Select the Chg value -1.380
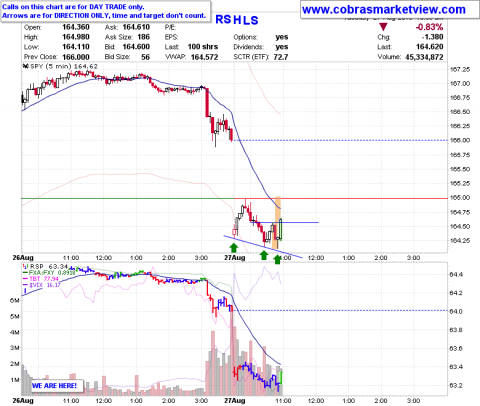The height and width of the screenshot is (406, 480). [x=433, y=37]
